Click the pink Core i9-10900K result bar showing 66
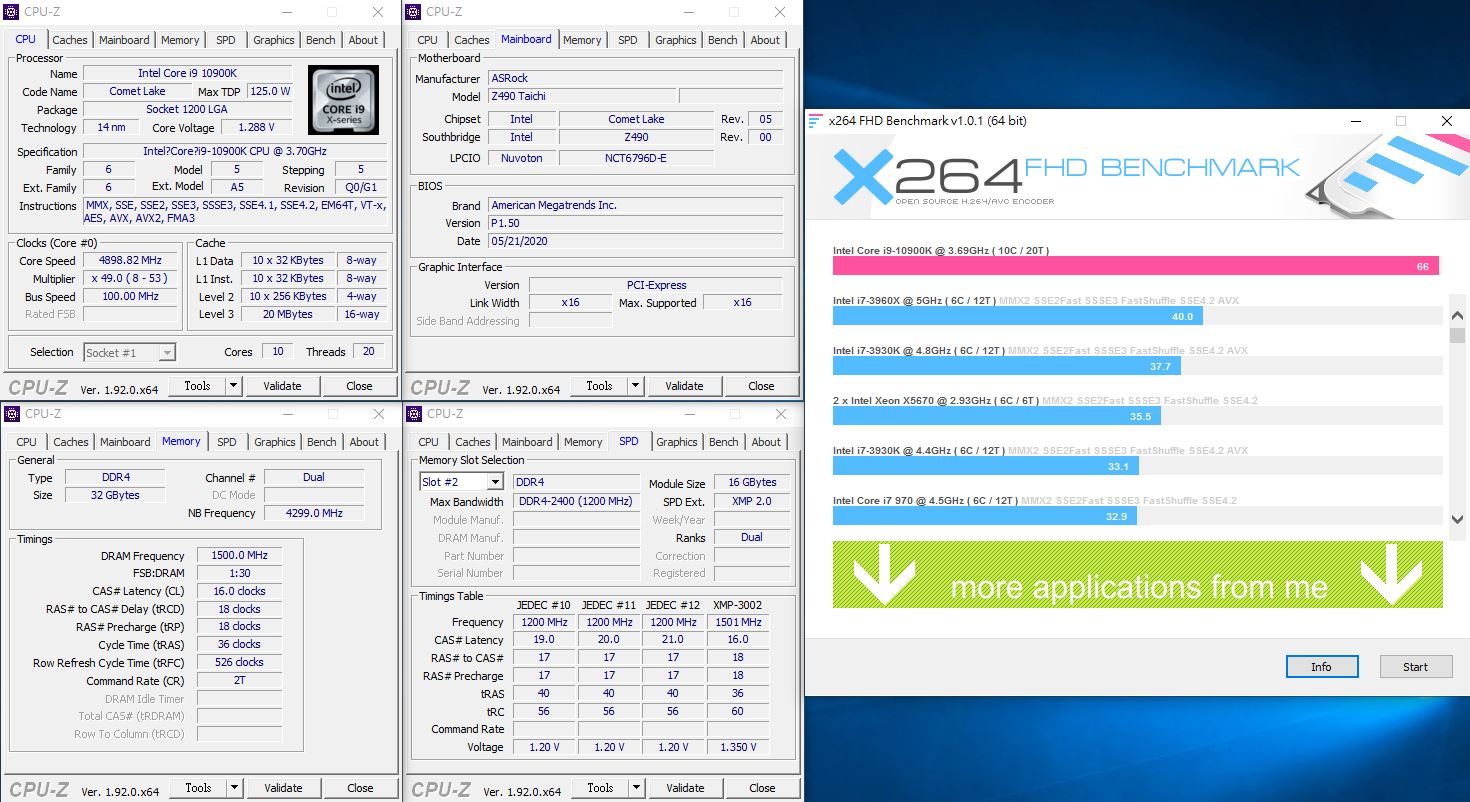The image size is (1470, 802). point(1136,266)
